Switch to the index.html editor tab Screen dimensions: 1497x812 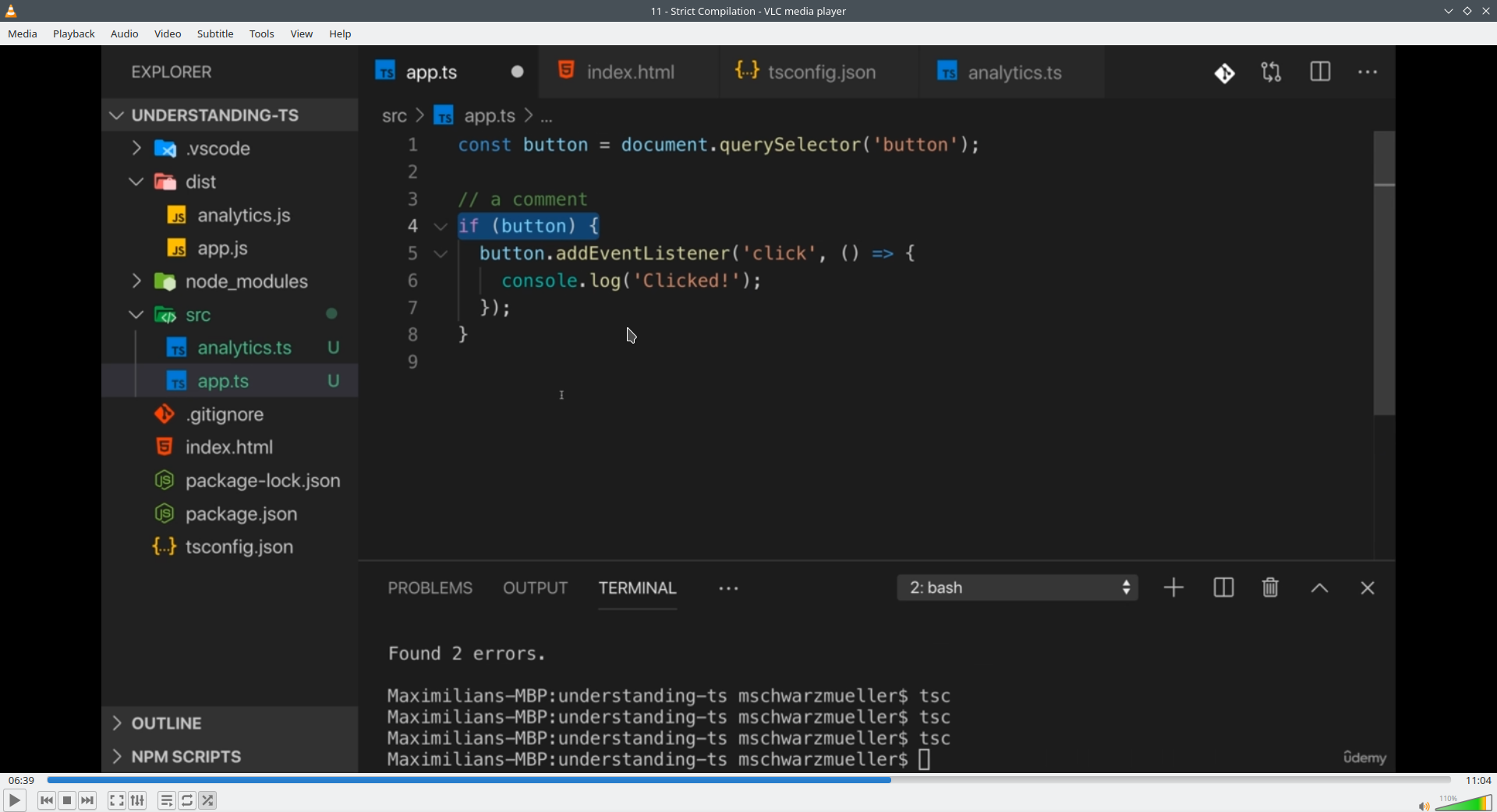click(x=630, y=72)
